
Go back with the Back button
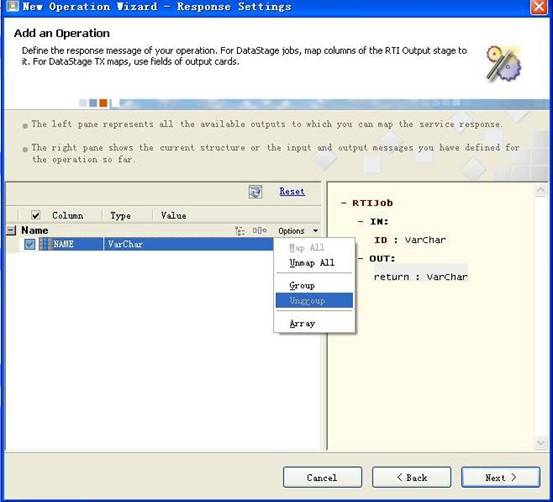(412, 478)
